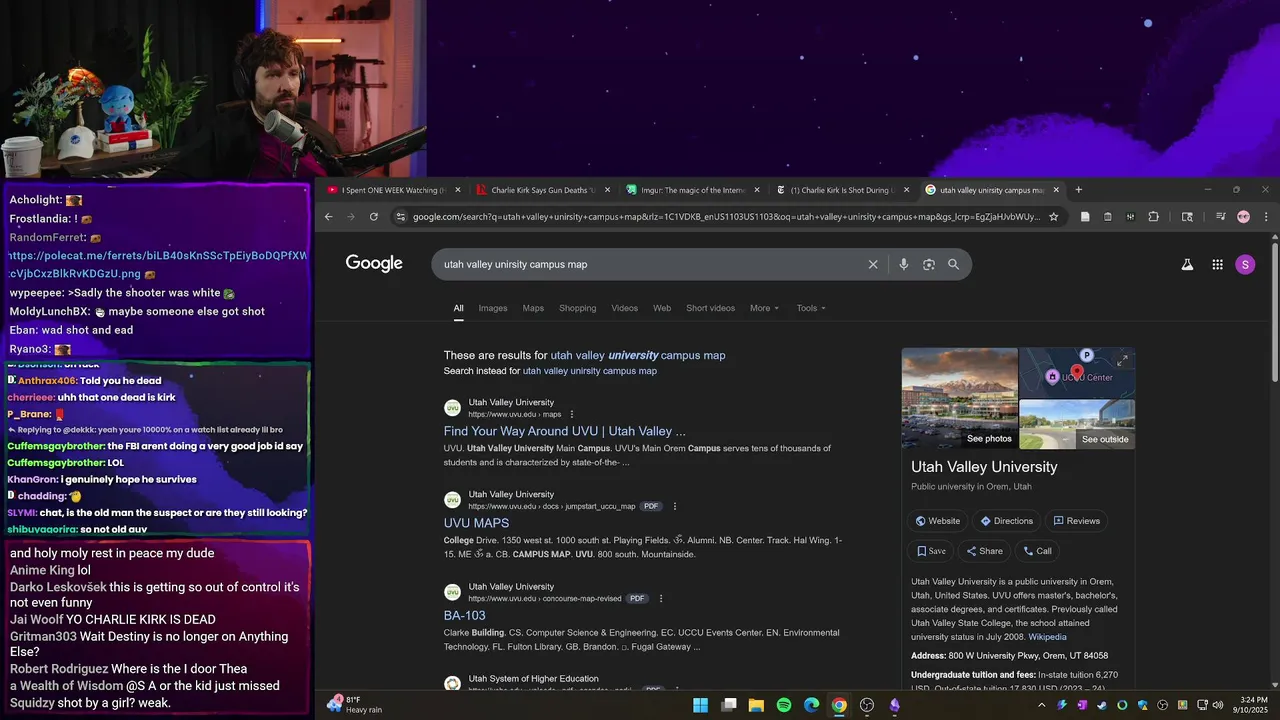Image resolution: width=1280 pixels, height=720 pixels.
Task: Open Wikipedia link in university description
Action: [1047, 637]
